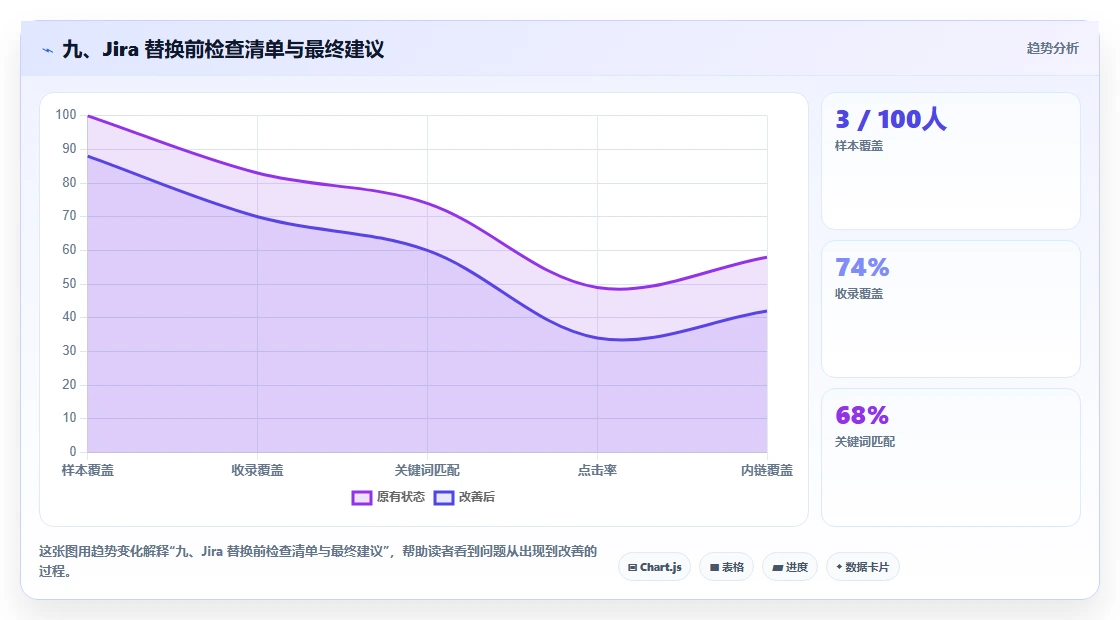Click the 68% figure
The width and height of the screenshot is (1120, 620).
pos(862,415)
